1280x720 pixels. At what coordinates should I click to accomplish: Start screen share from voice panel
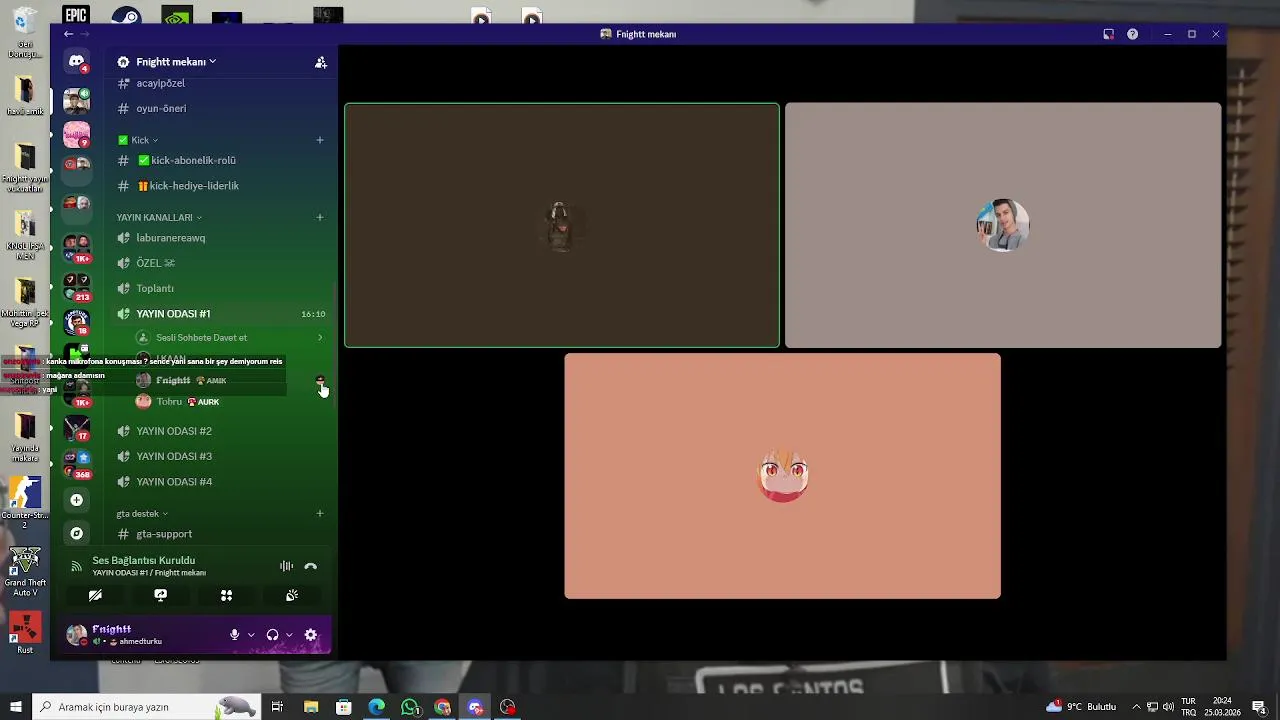point(161,595)
